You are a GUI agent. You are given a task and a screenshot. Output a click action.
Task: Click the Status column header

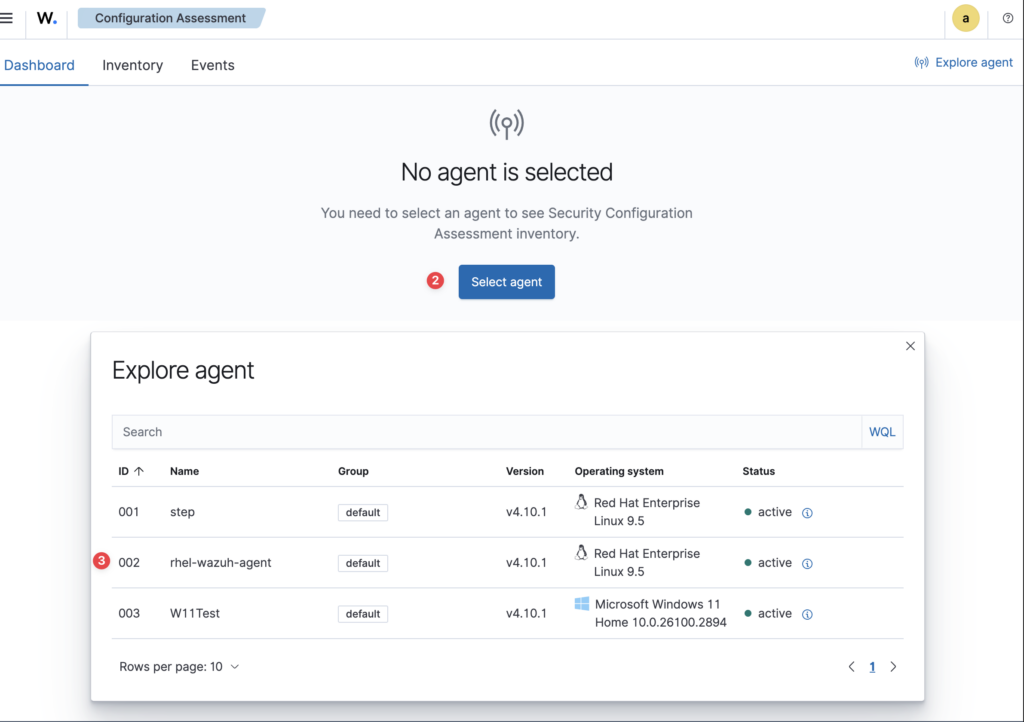point(759,471)
